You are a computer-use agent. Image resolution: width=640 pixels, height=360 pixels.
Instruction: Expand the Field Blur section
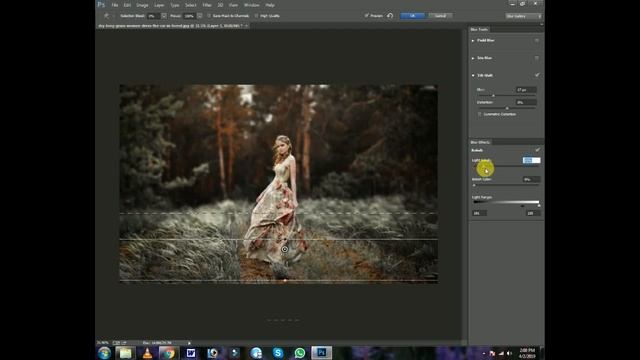(473, 40)
